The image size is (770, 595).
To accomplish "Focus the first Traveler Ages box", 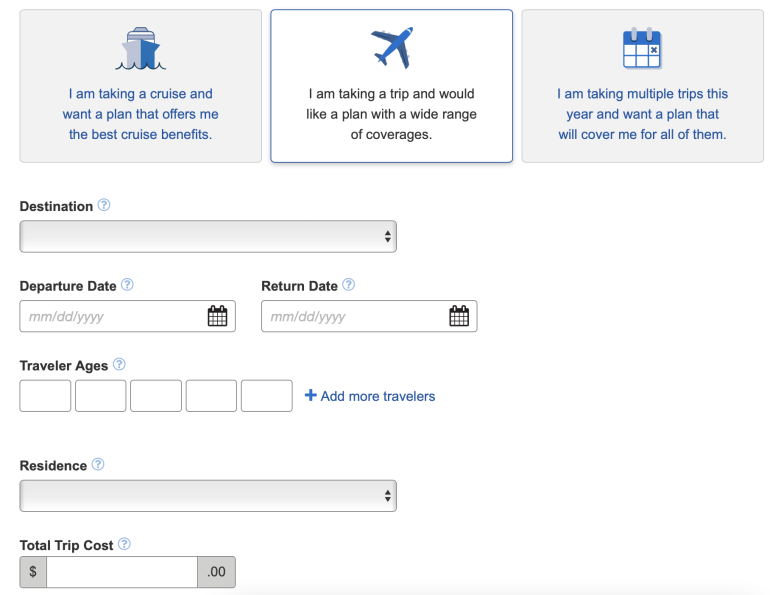I will 45,396.
